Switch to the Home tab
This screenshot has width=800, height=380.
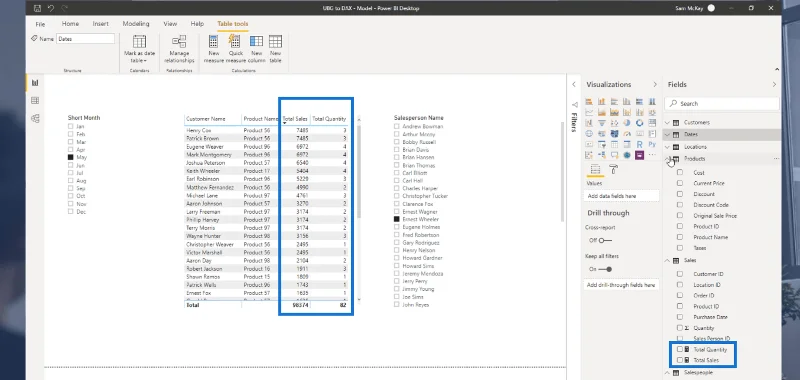[x=70, y=24]
